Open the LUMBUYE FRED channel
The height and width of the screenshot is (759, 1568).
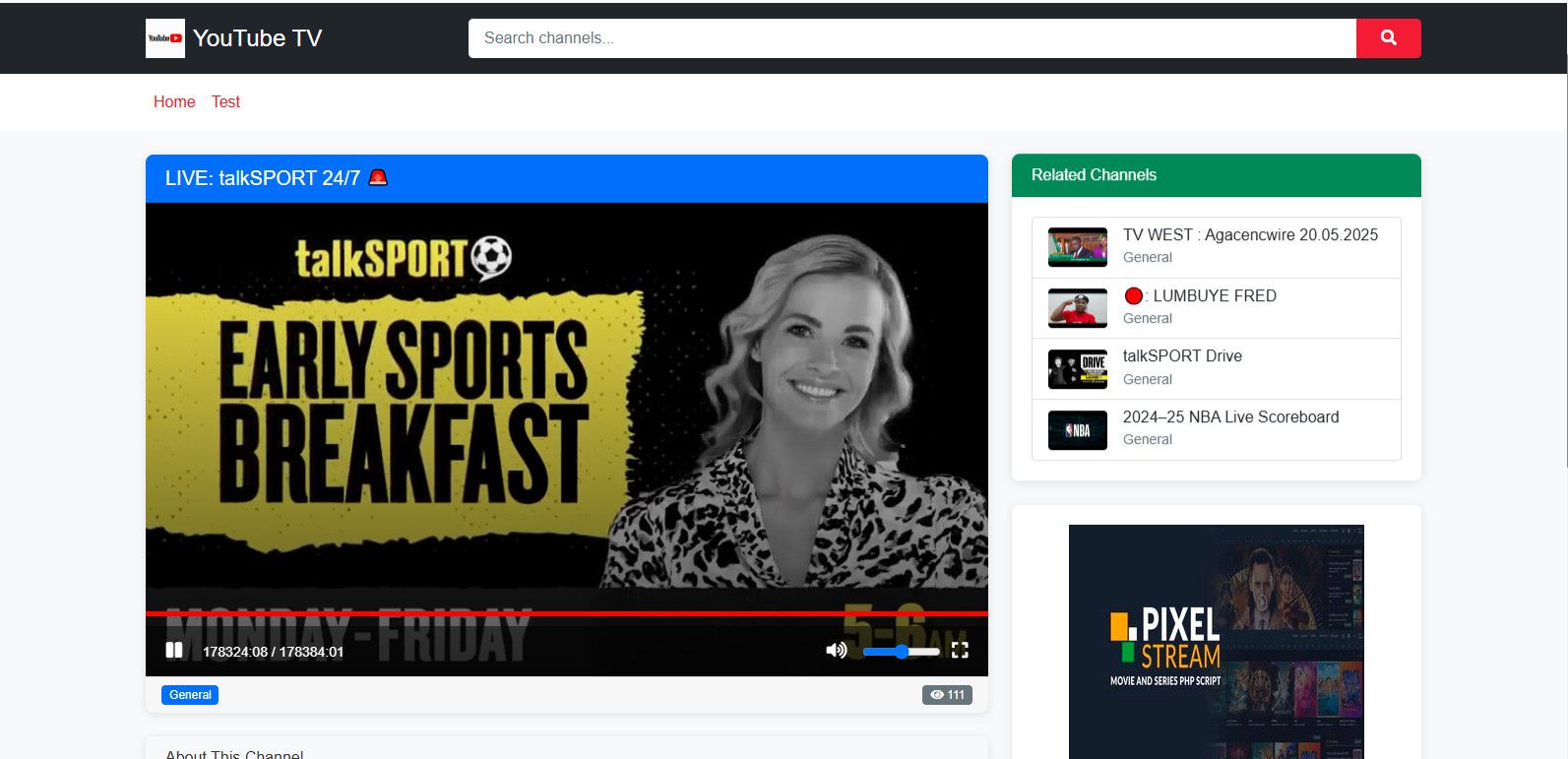pyautogui.click(x=1217, y=308)
